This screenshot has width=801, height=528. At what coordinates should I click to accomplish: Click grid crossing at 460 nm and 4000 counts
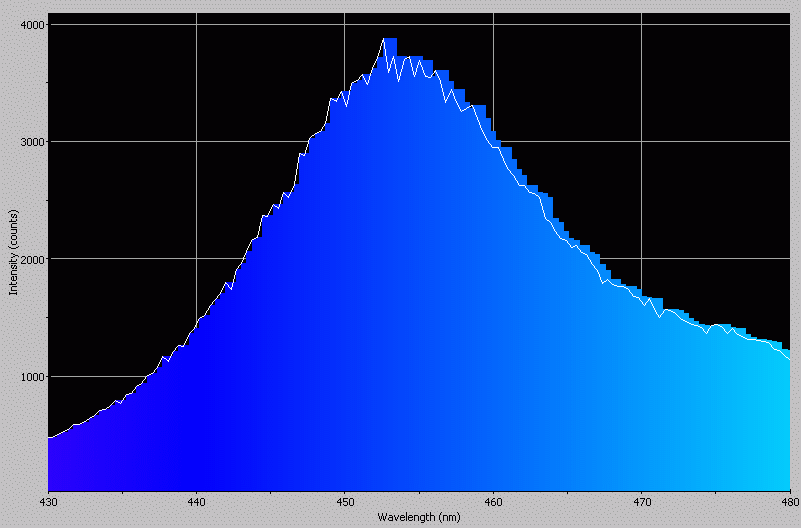coord(493,24)
